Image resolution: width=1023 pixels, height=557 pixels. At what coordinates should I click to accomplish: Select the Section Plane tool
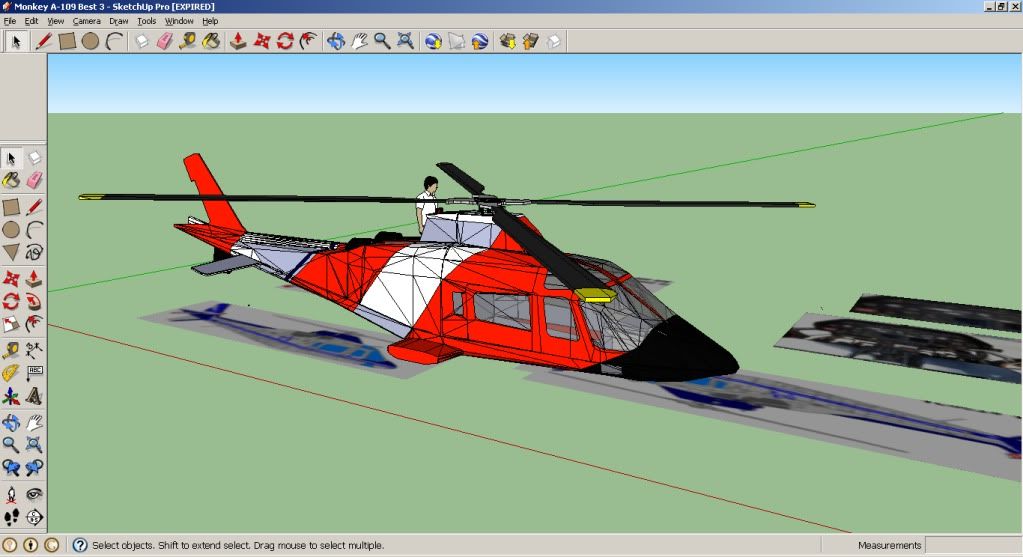34,517
